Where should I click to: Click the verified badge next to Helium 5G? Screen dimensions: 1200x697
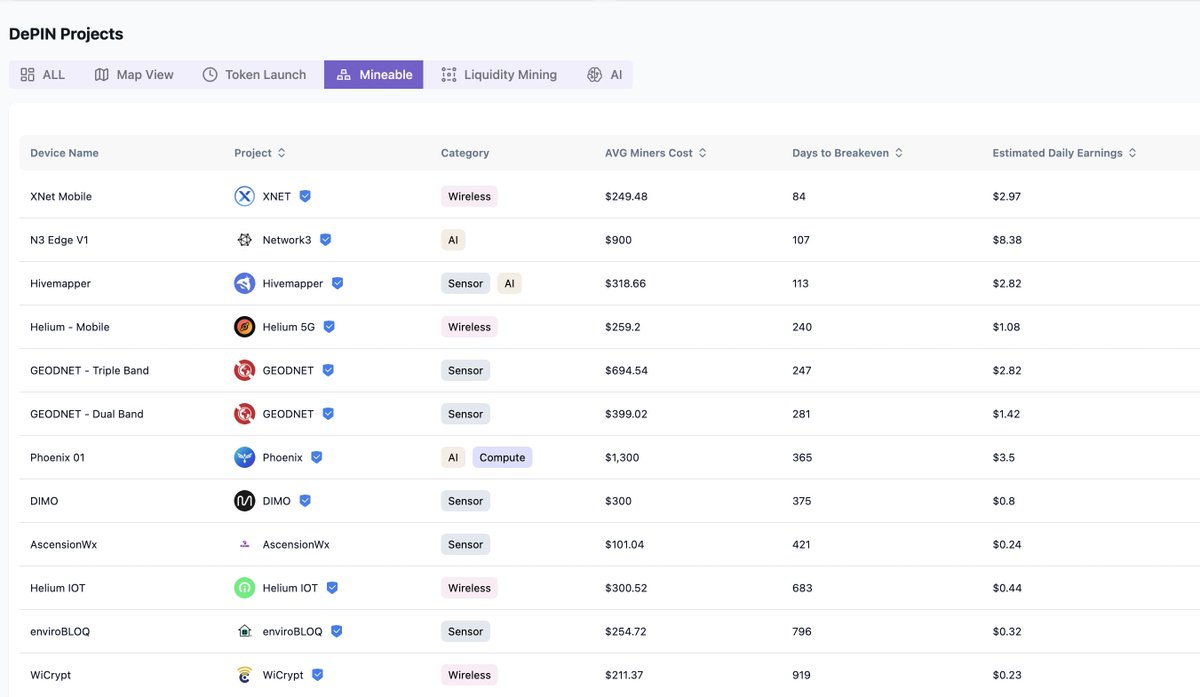(329, 327)
